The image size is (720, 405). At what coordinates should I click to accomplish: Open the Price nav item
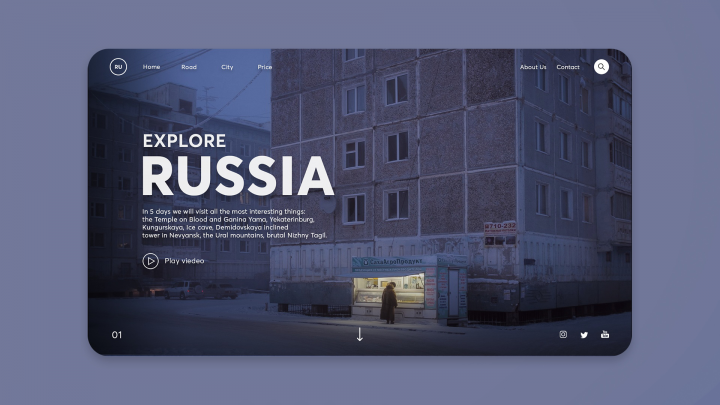(264, 67)
